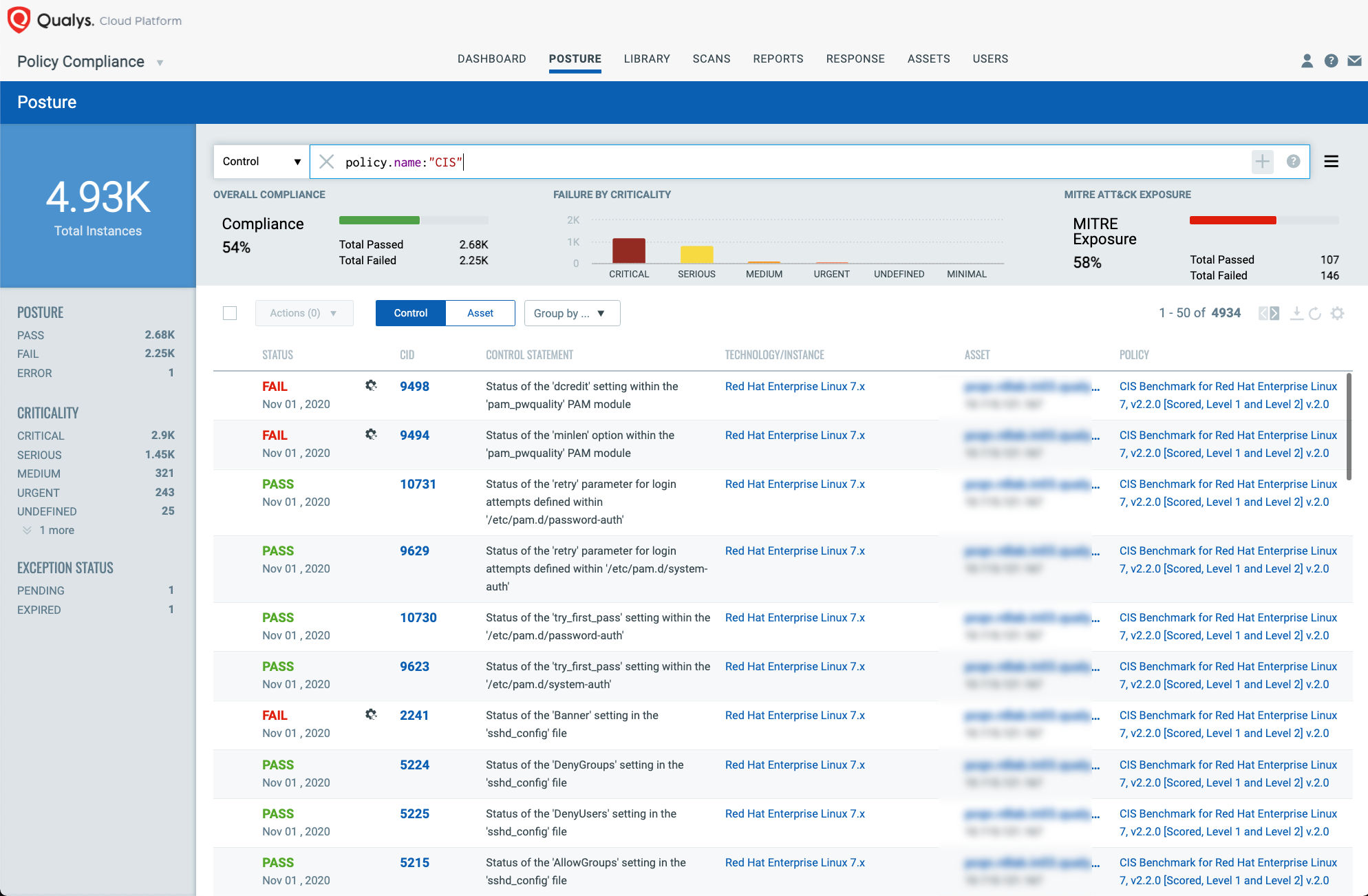Open the help question mark icon in header
The image size is (1368, 896).
pyautogui.click(x=1331, y=61)
